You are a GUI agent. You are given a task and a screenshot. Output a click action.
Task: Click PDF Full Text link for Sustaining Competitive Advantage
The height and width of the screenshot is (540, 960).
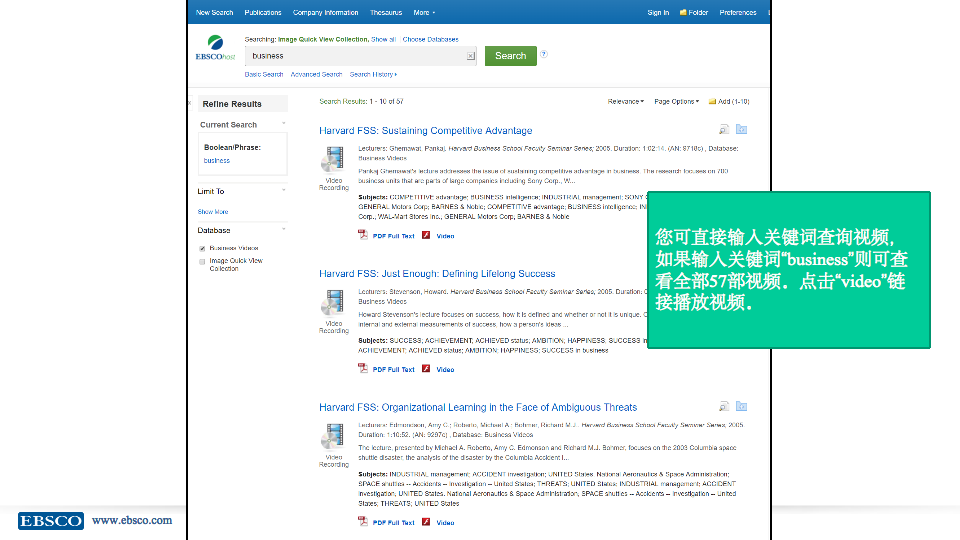point(393,236)
